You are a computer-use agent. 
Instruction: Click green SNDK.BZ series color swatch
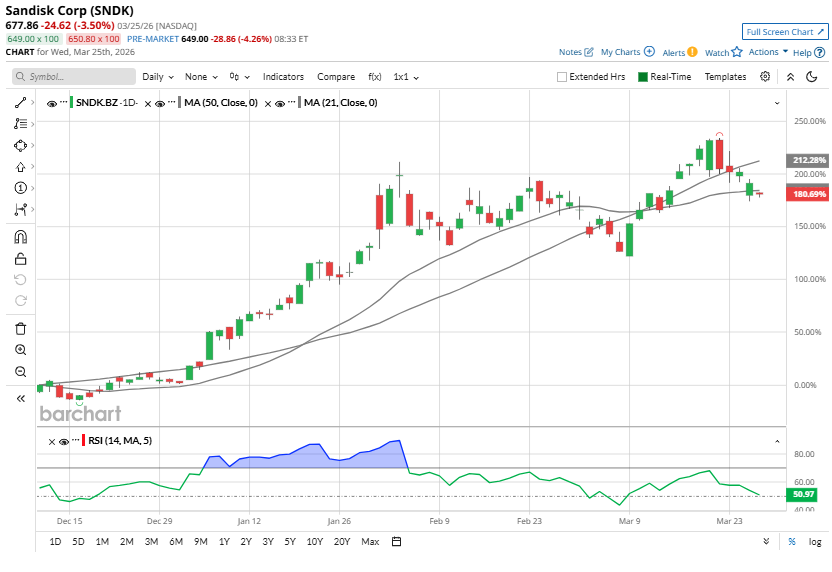pyautogui.click(x=72, y=102)
